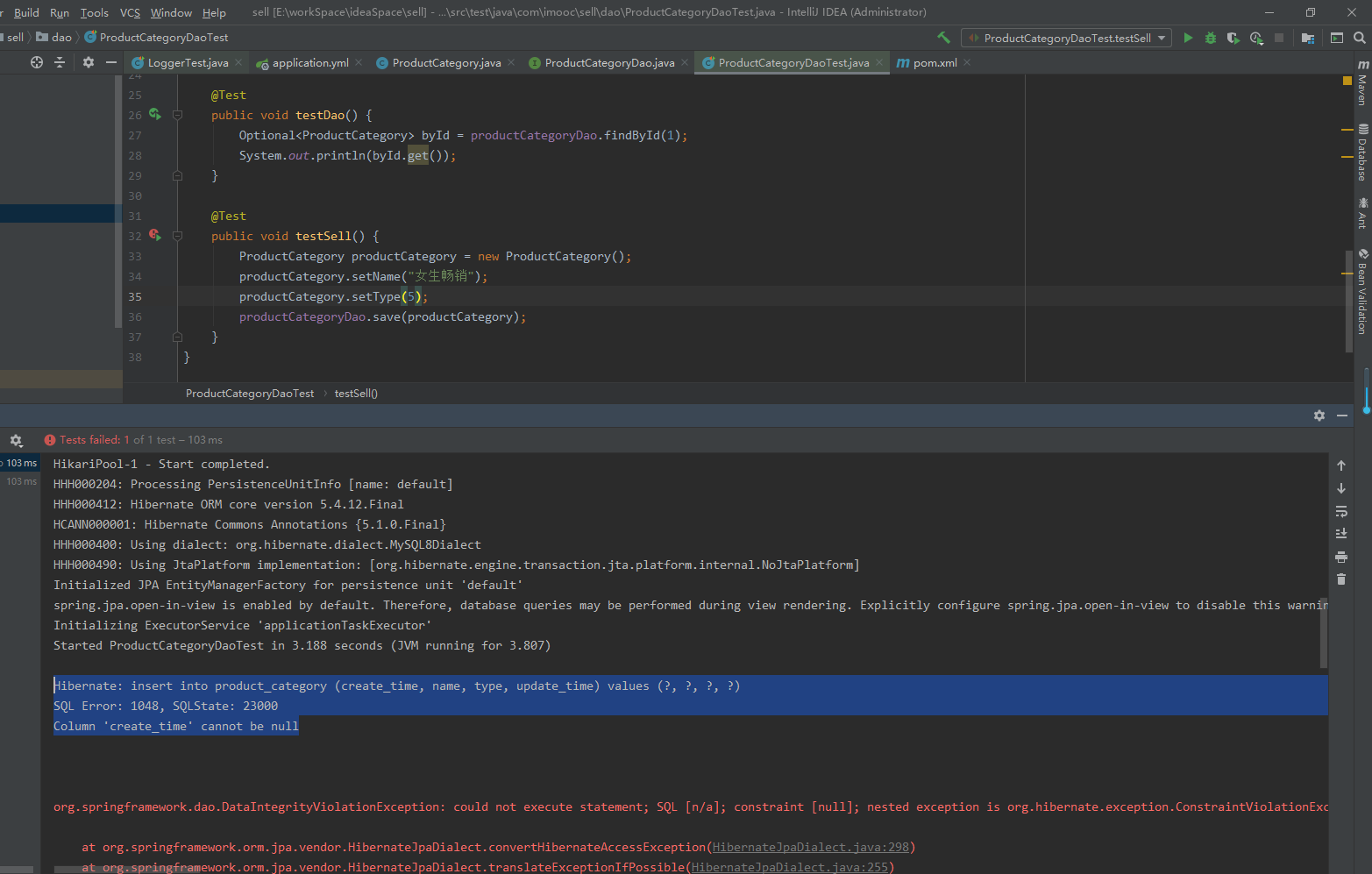Hide the Run tool window

[1342, 416]
